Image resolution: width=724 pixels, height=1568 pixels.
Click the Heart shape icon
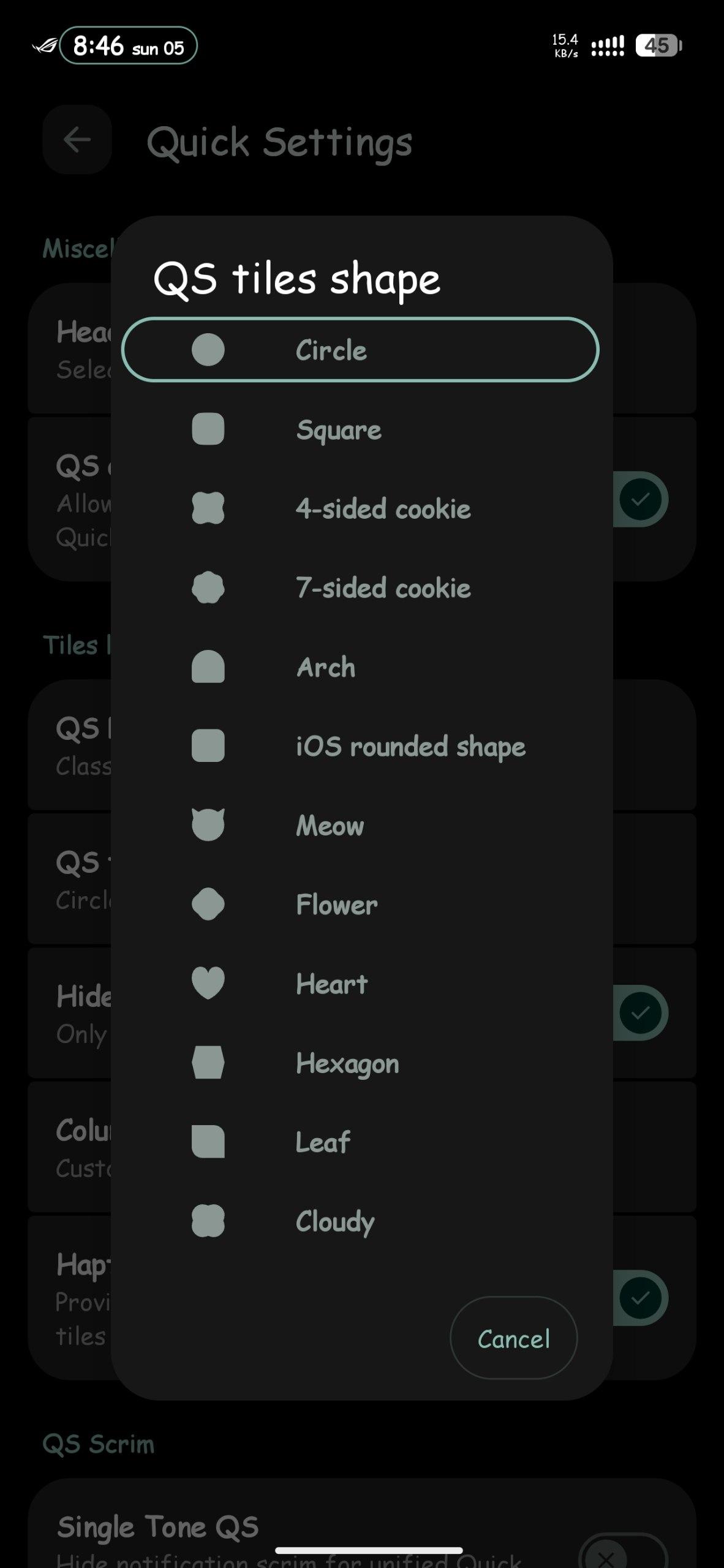(208, 983)
